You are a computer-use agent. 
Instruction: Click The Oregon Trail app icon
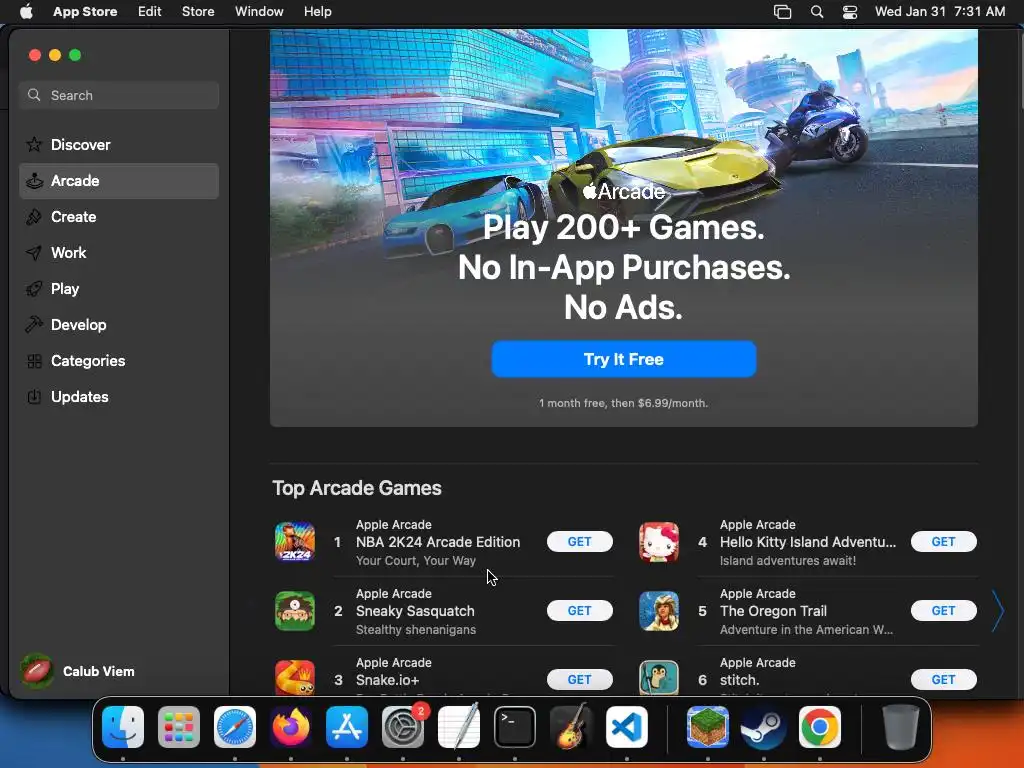[x=659, y=611]
